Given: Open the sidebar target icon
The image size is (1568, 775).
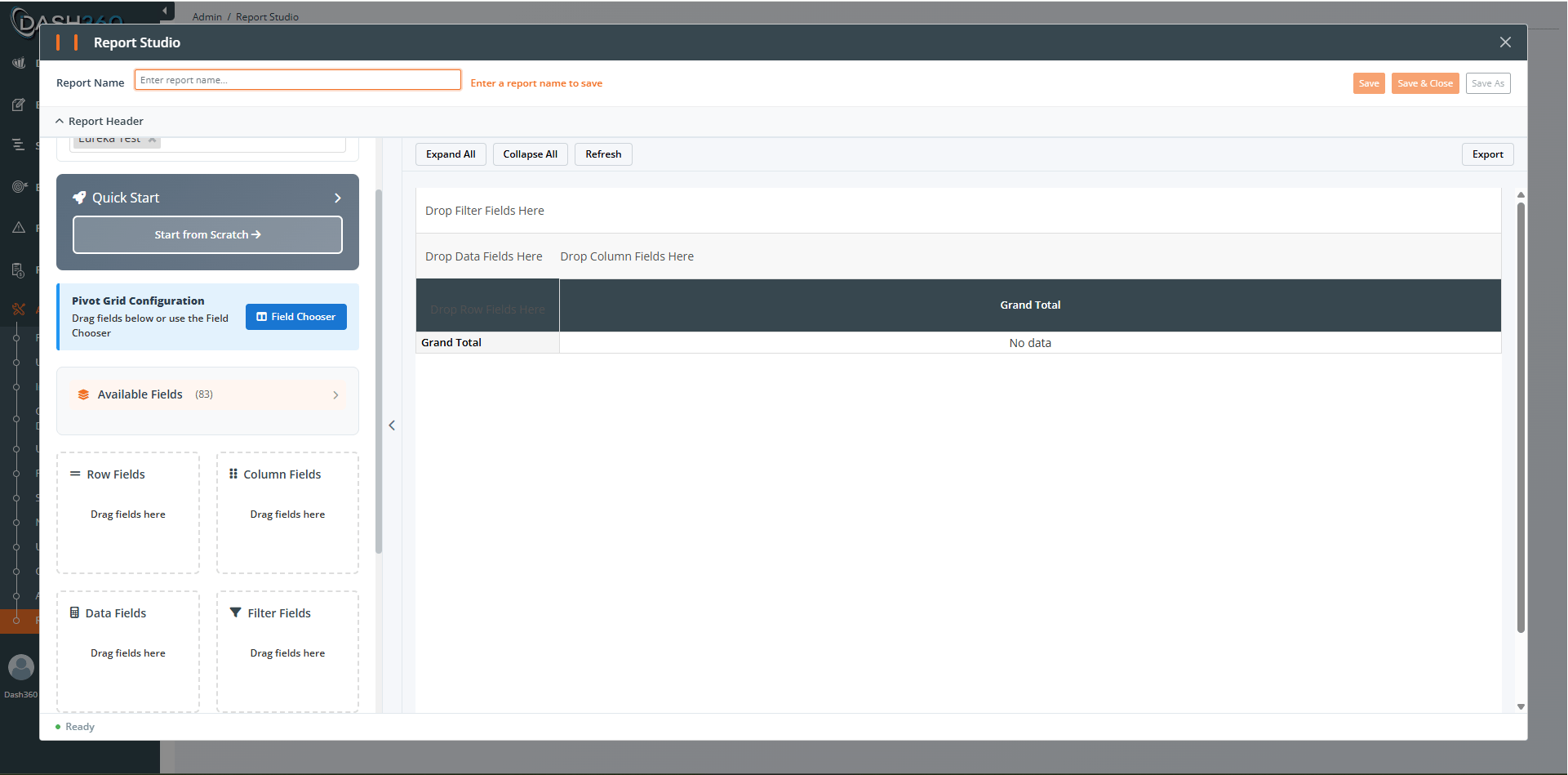Looking at the screenshot, I should point(19,186).
